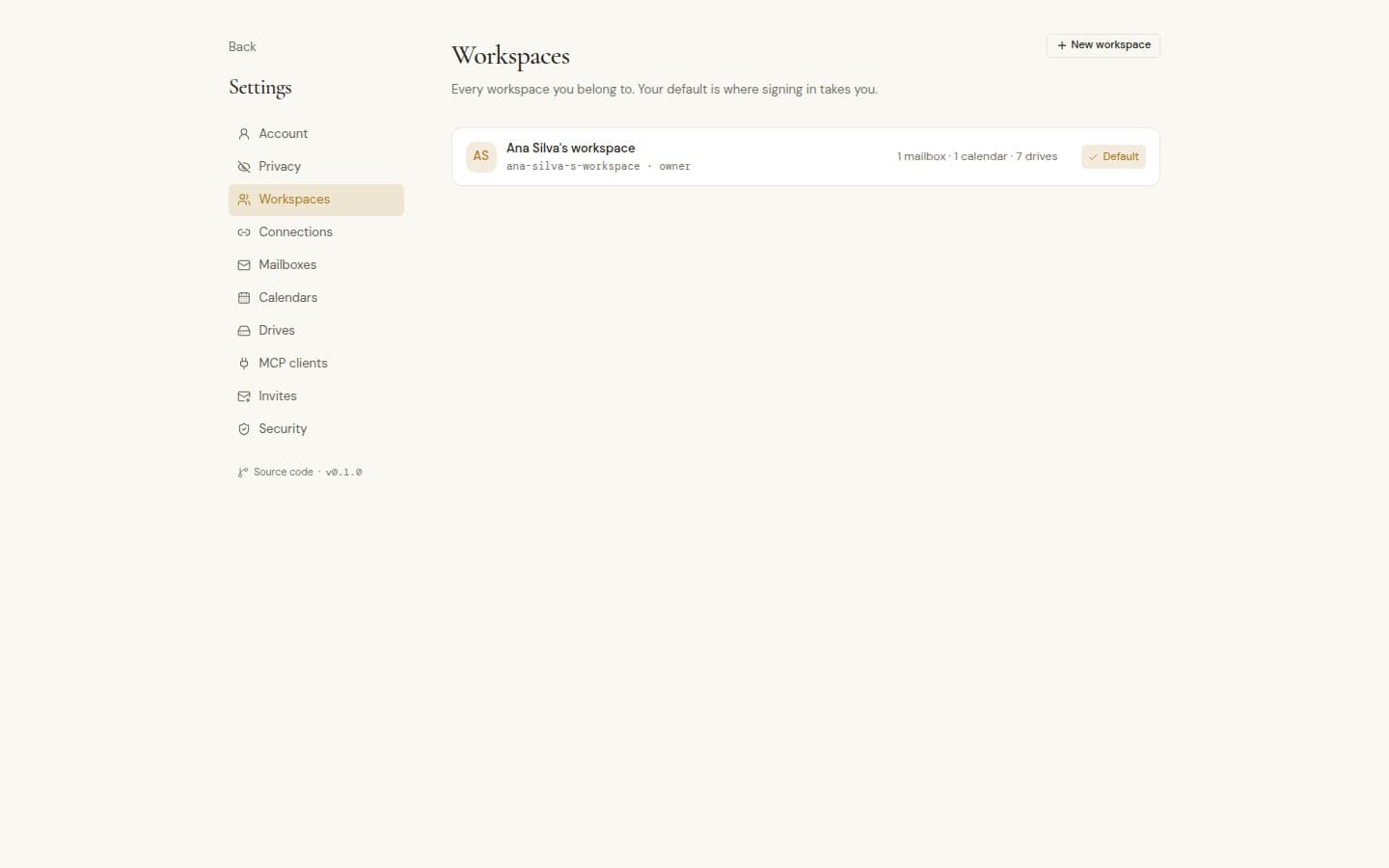Click the 'Every workspace you belong to' description
This screenshot has height=868, width=1389.
[x=665, y=90]
